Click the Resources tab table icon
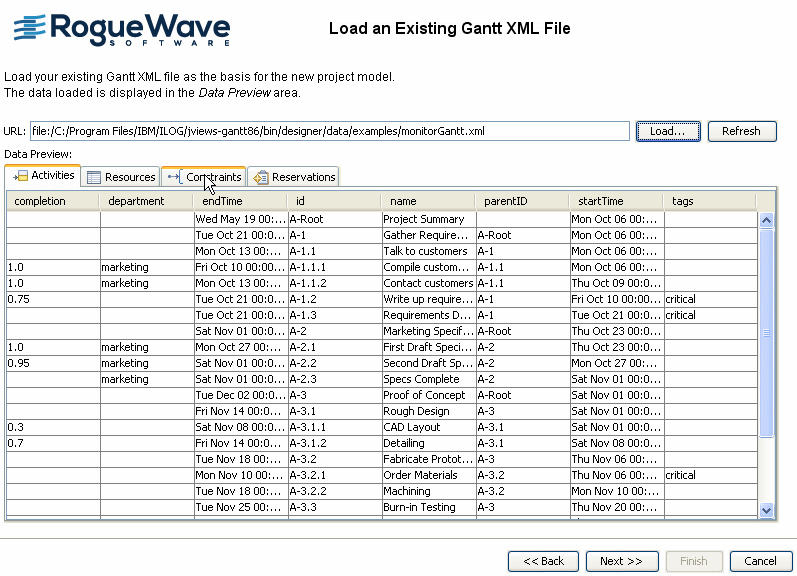The image size is (797, 576). point(94,177)
